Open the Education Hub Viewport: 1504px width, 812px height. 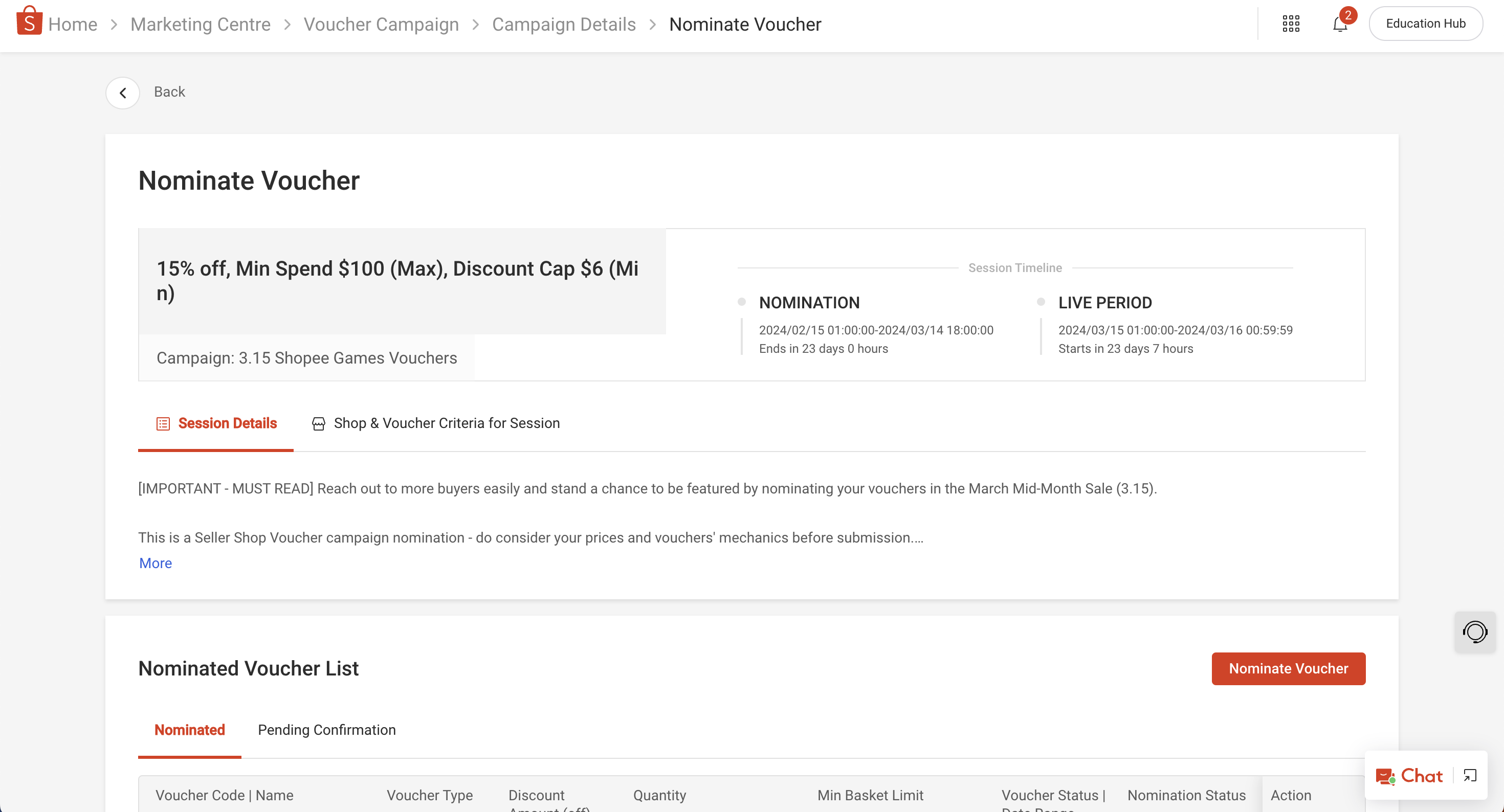tap(1425, 24)
